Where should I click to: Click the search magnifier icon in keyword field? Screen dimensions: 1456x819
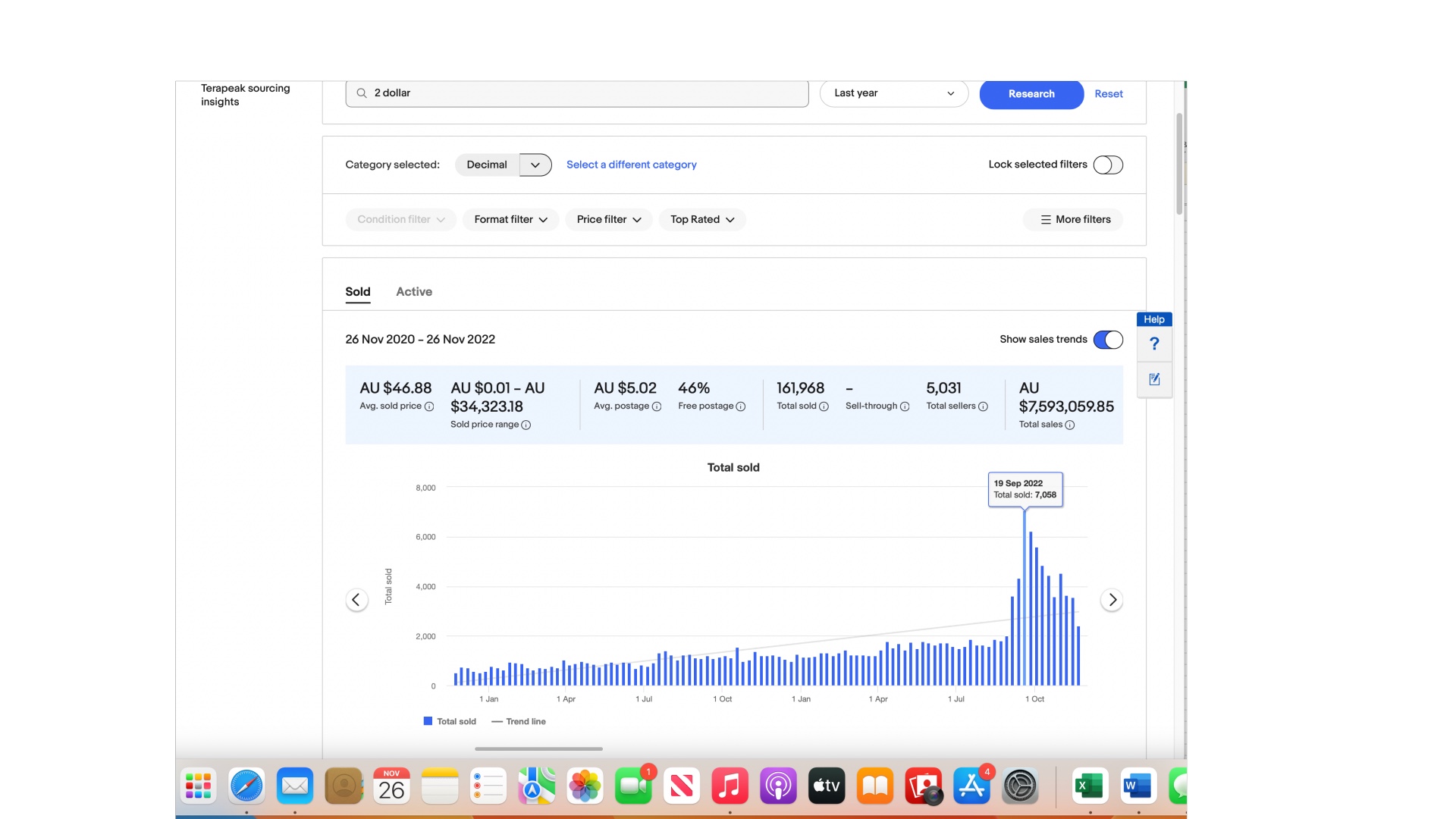362,93
